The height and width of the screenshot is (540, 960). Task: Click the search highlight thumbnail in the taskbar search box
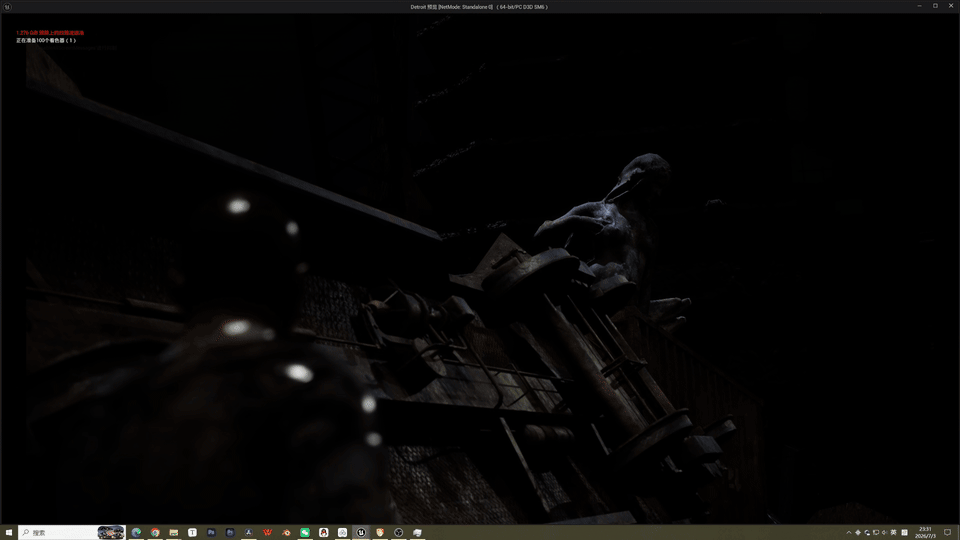(x=111, y=533)
